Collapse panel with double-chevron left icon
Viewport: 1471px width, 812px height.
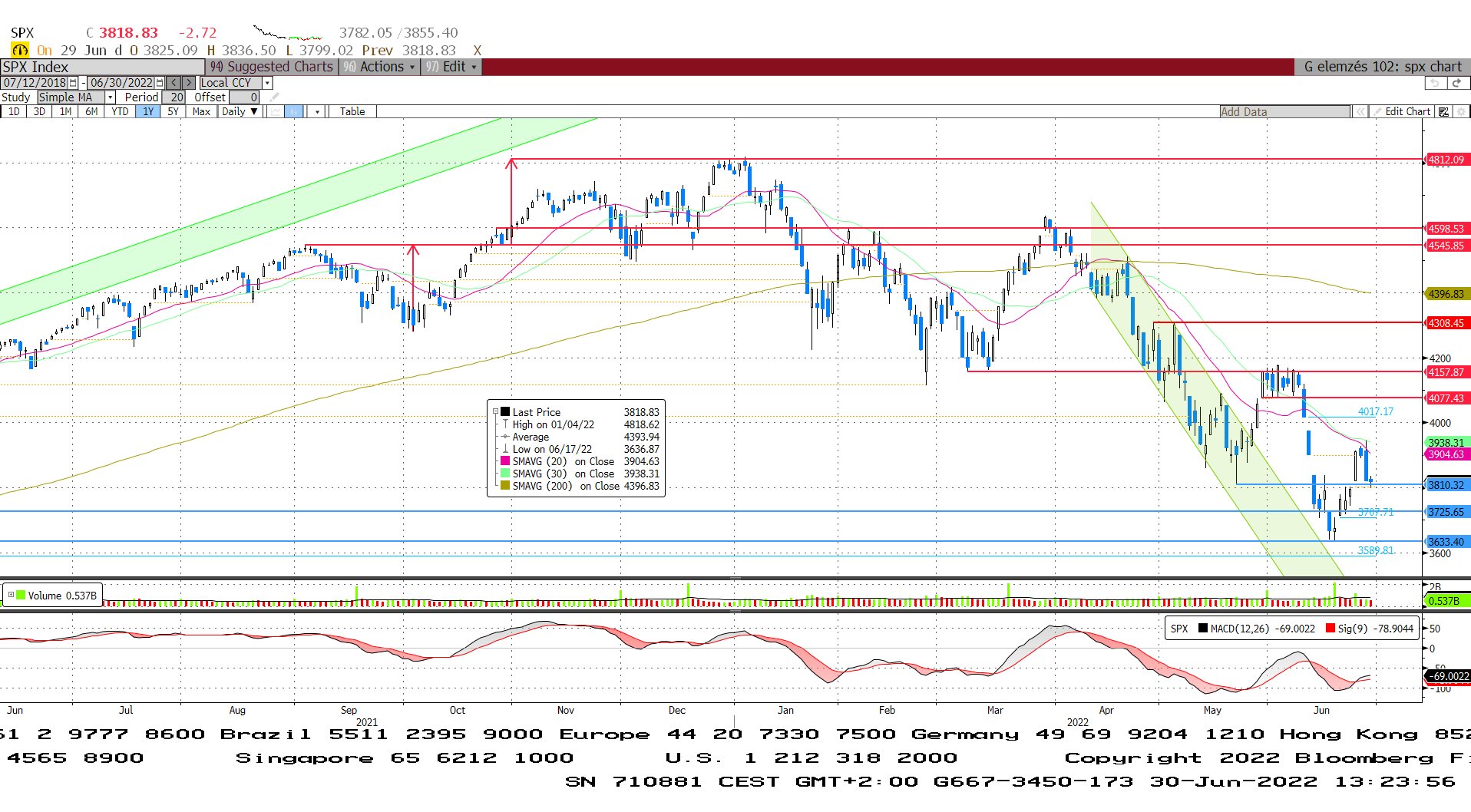1360,112
